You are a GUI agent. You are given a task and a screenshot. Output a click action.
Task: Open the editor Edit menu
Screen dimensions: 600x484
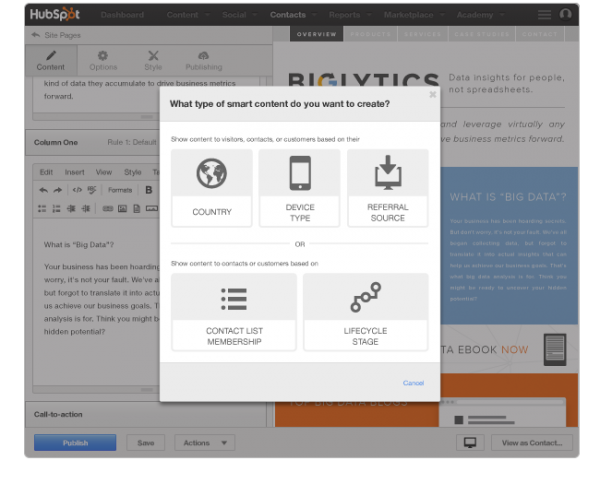[x=46, y=172]
